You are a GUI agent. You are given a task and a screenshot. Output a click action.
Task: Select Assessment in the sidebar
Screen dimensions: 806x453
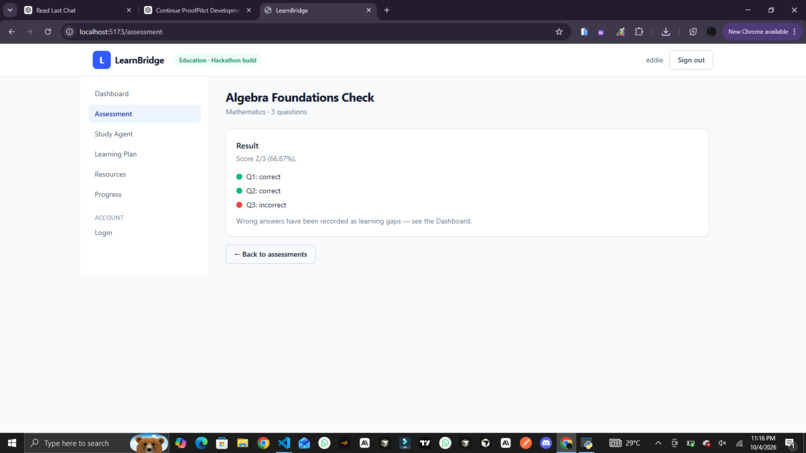click(144, 114)
